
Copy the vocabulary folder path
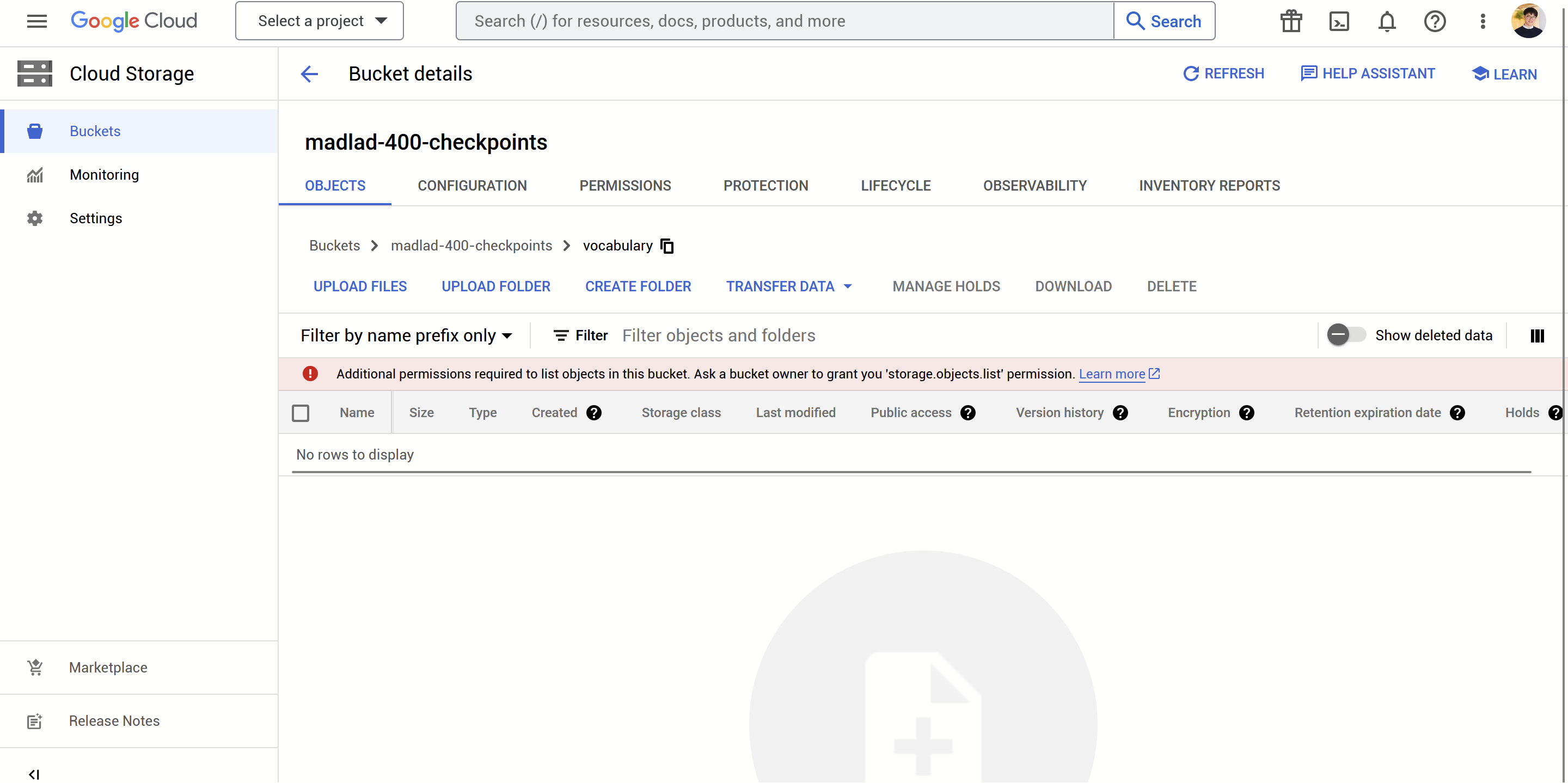(x=666, y=246)
